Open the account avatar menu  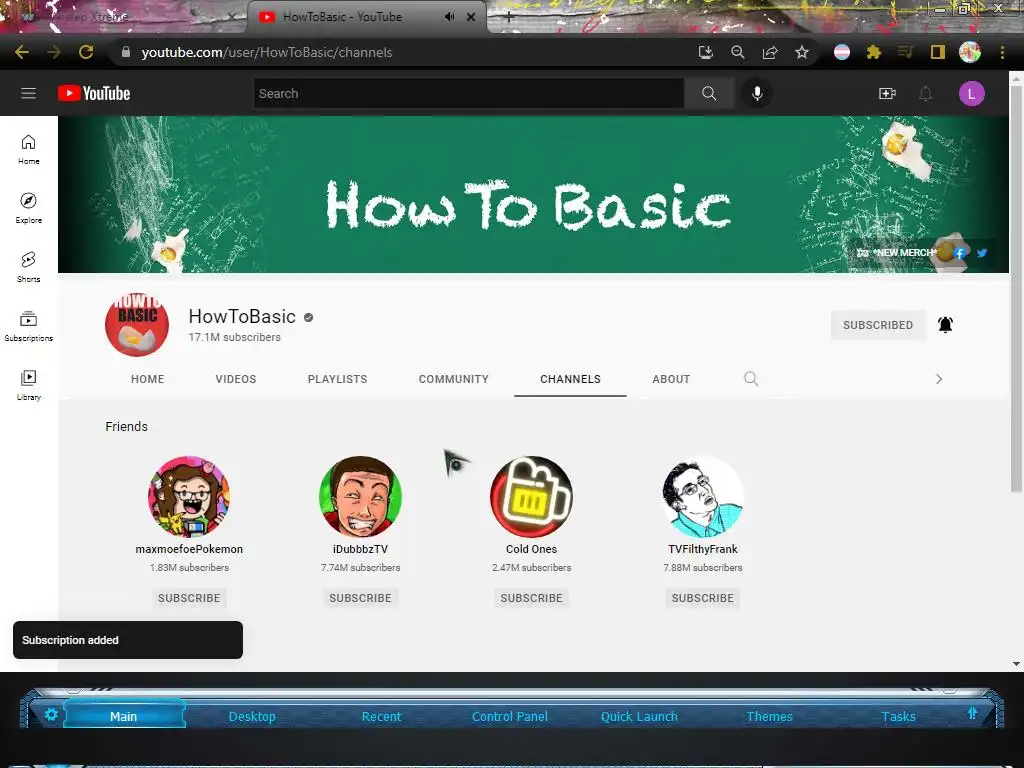click(971, 93)
